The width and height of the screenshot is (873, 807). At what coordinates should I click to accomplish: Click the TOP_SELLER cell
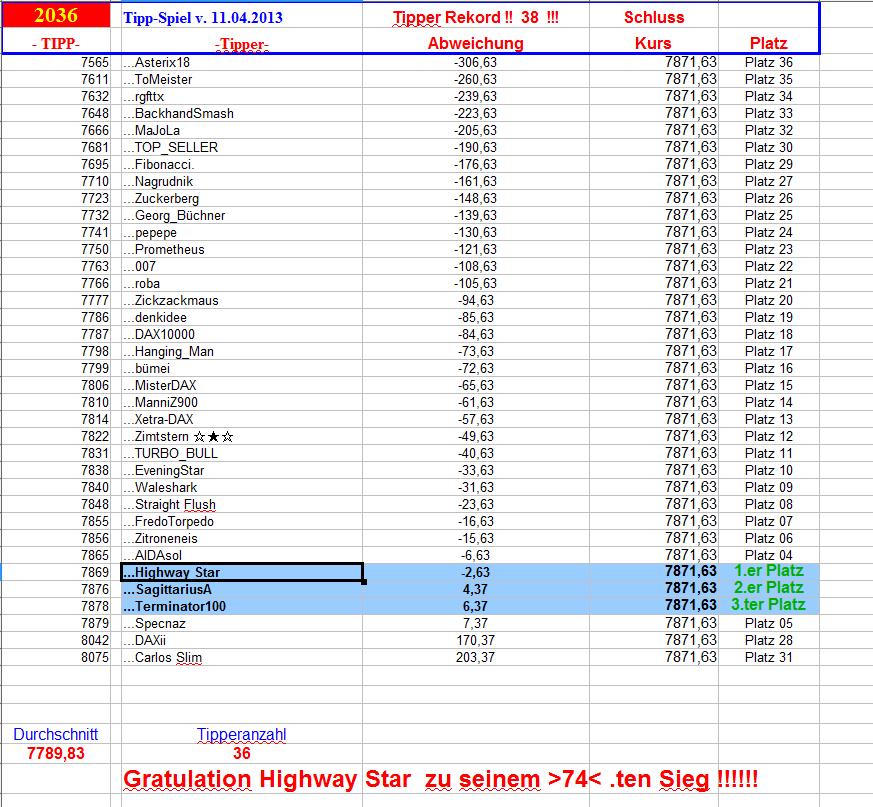242,148
